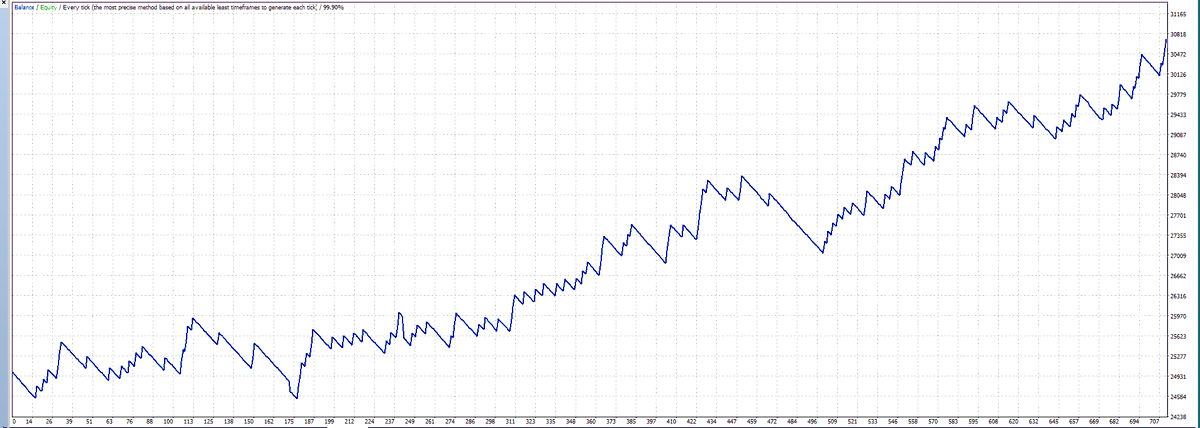
Task: Click trade number 447 on bottom axis
Action: pyautogui.click(x=732, y=422)
